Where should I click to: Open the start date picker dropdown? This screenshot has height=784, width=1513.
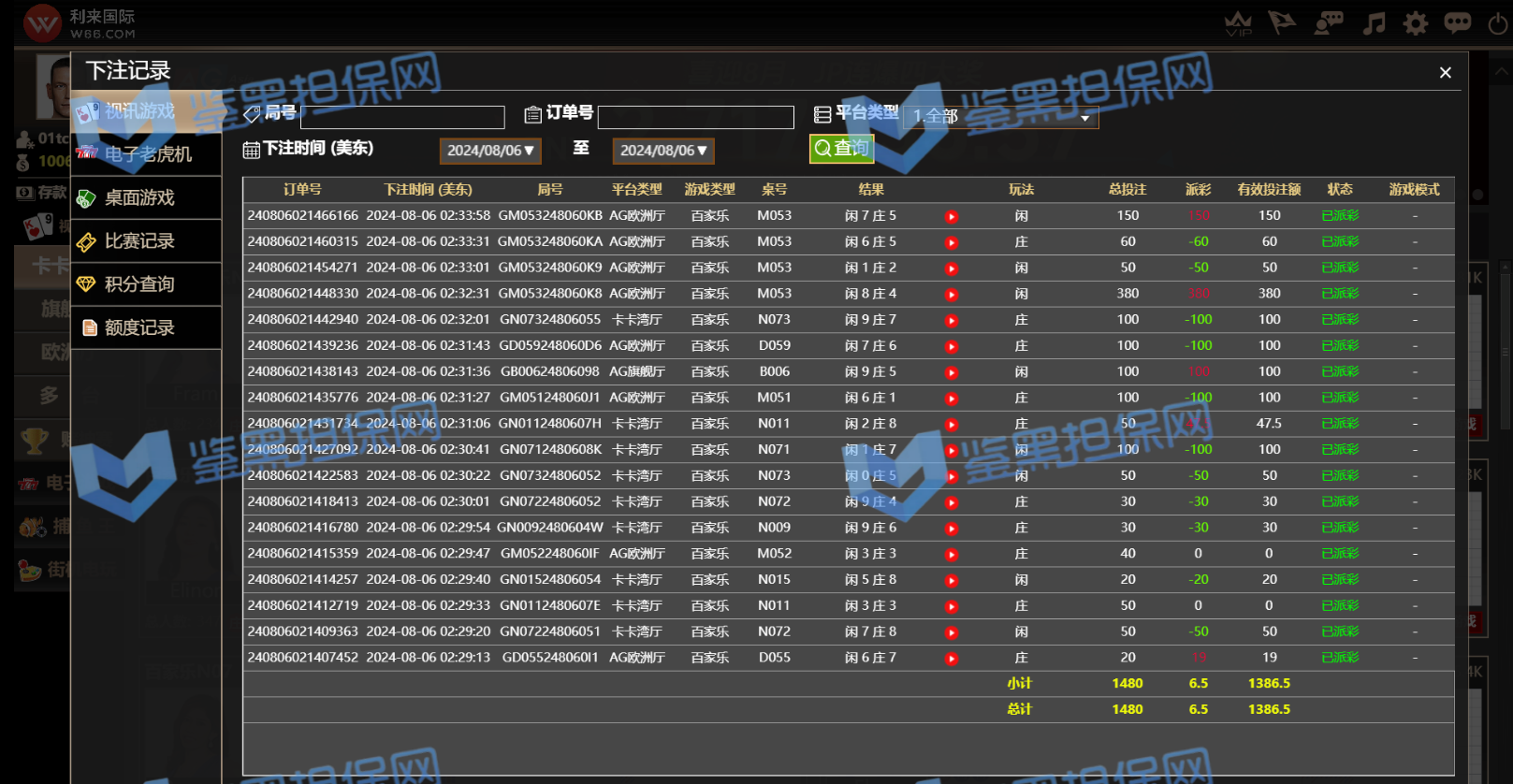(489, 151)
